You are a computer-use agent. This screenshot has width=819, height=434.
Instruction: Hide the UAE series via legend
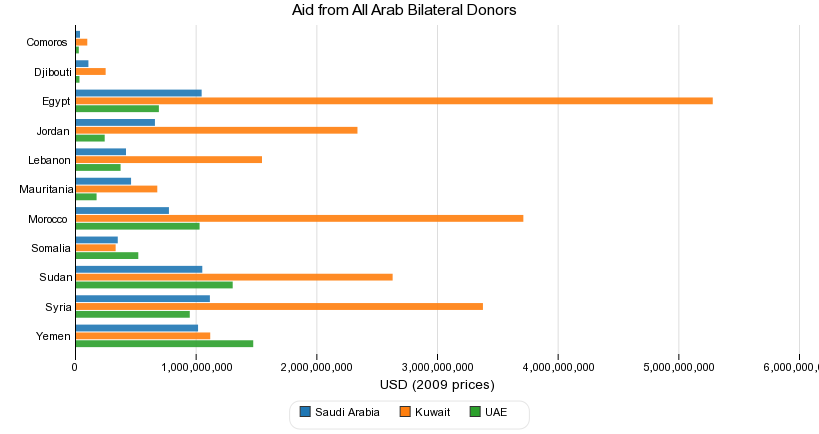[496, 412]
